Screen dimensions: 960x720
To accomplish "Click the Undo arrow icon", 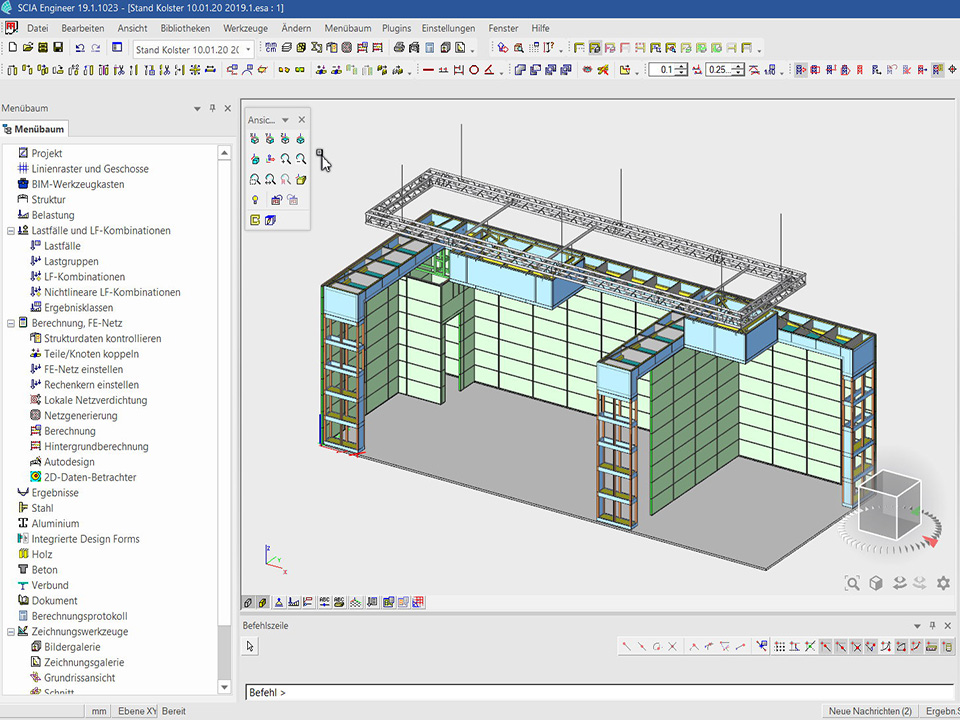I will click(79, 48).
